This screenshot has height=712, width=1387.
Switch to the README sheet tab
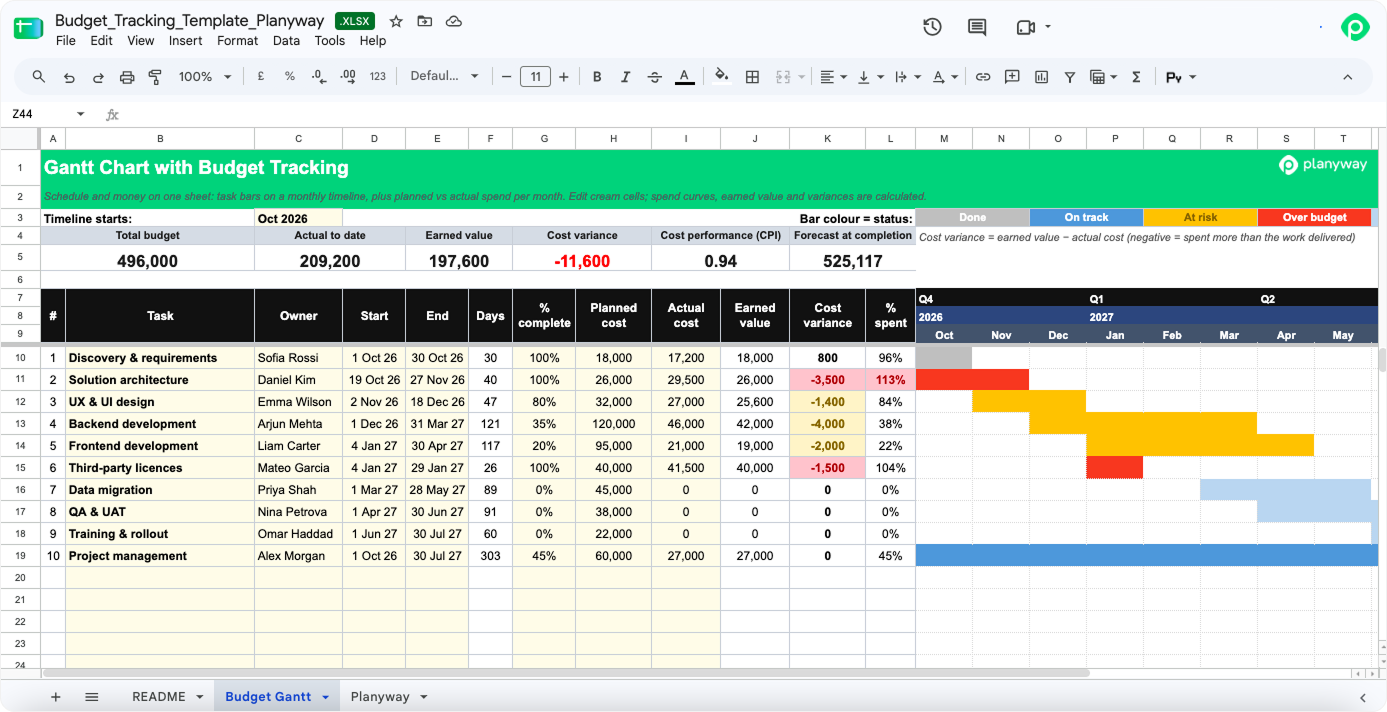[159, 697]
